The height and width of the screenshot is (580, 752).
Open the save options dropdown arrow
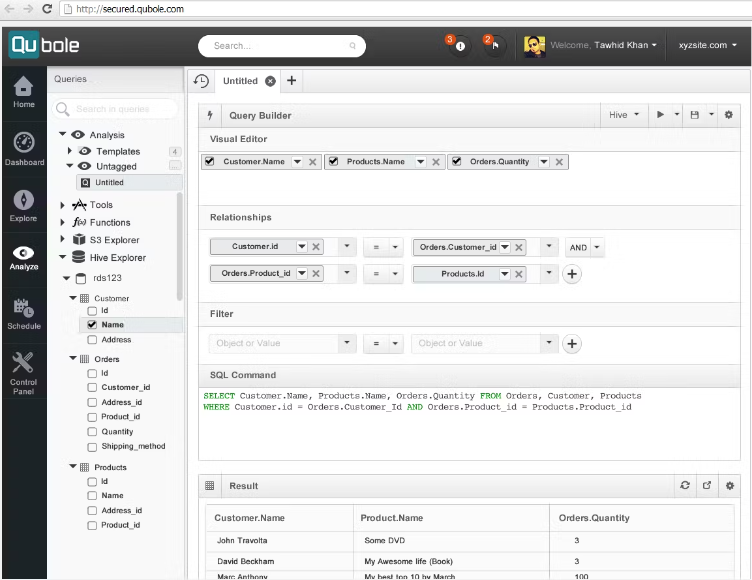[711, 115]
